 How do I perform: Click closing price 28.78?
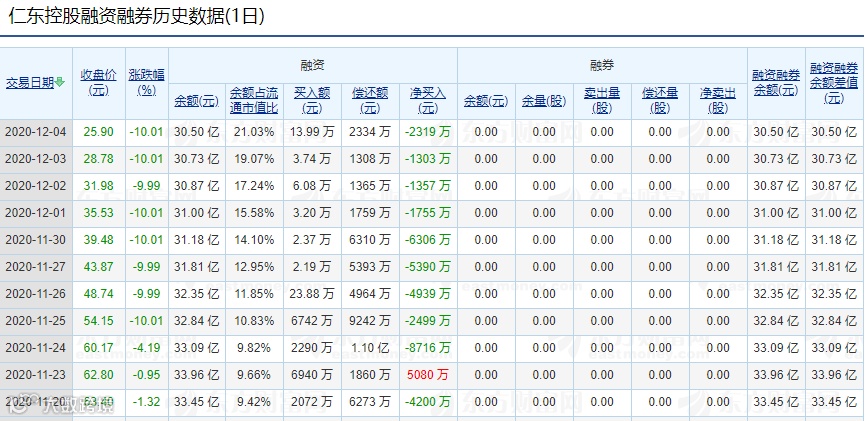(x=99, y=159)
